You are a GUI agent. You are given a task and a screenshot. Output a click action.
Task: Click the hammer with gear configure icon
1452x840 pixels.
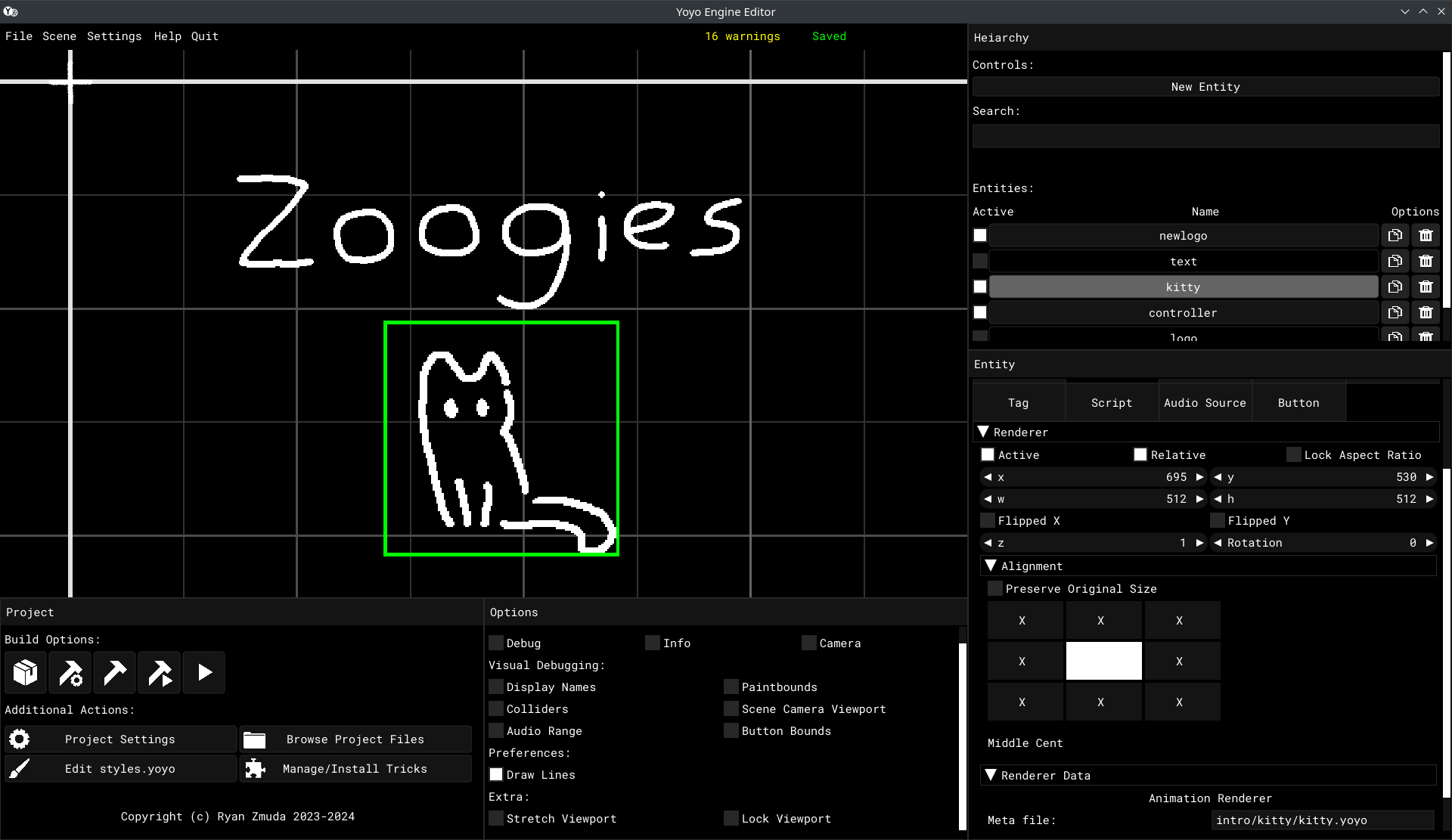point(70,672)
